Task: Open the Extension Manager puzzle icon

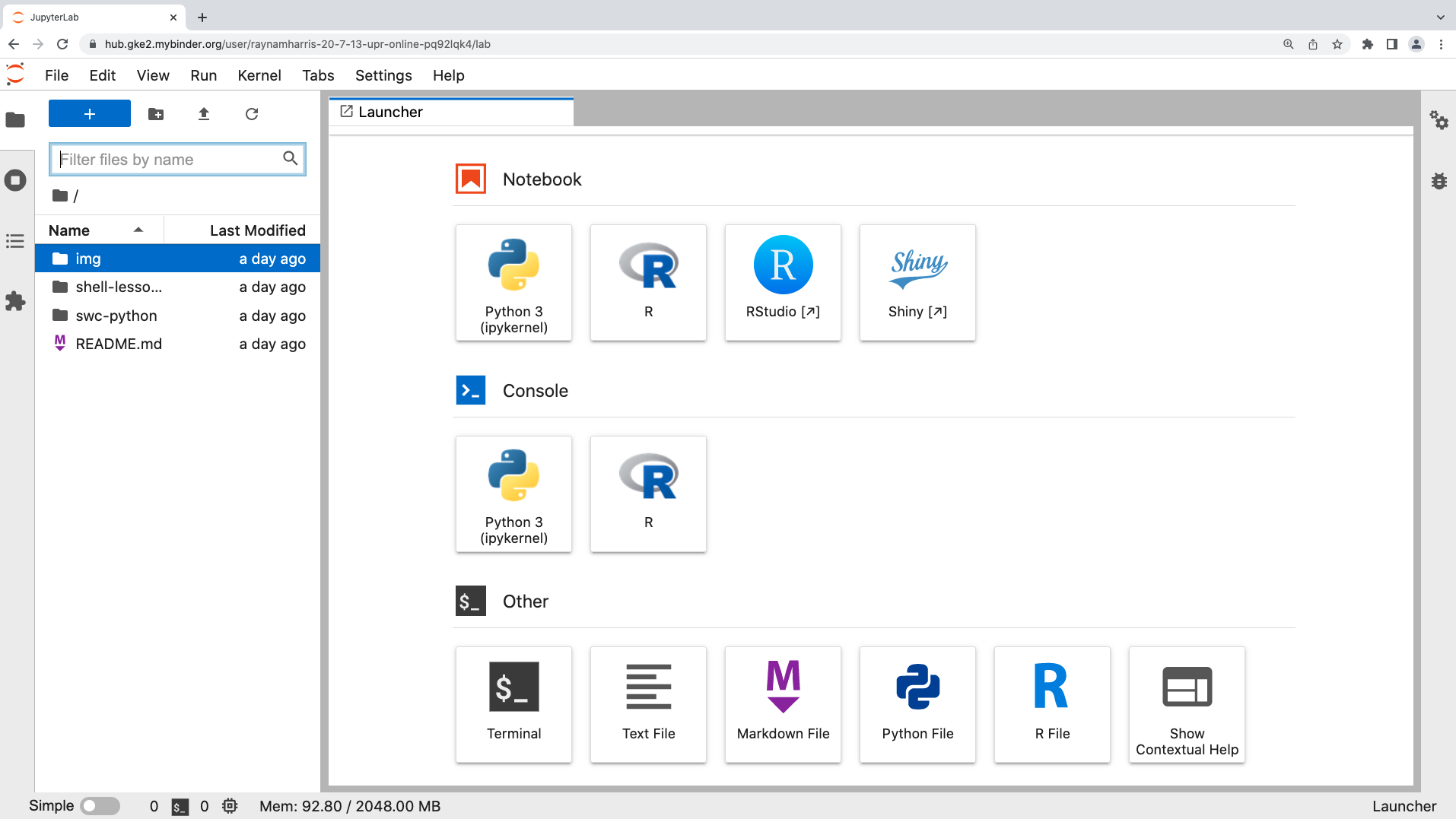Action: click(15, 301)
